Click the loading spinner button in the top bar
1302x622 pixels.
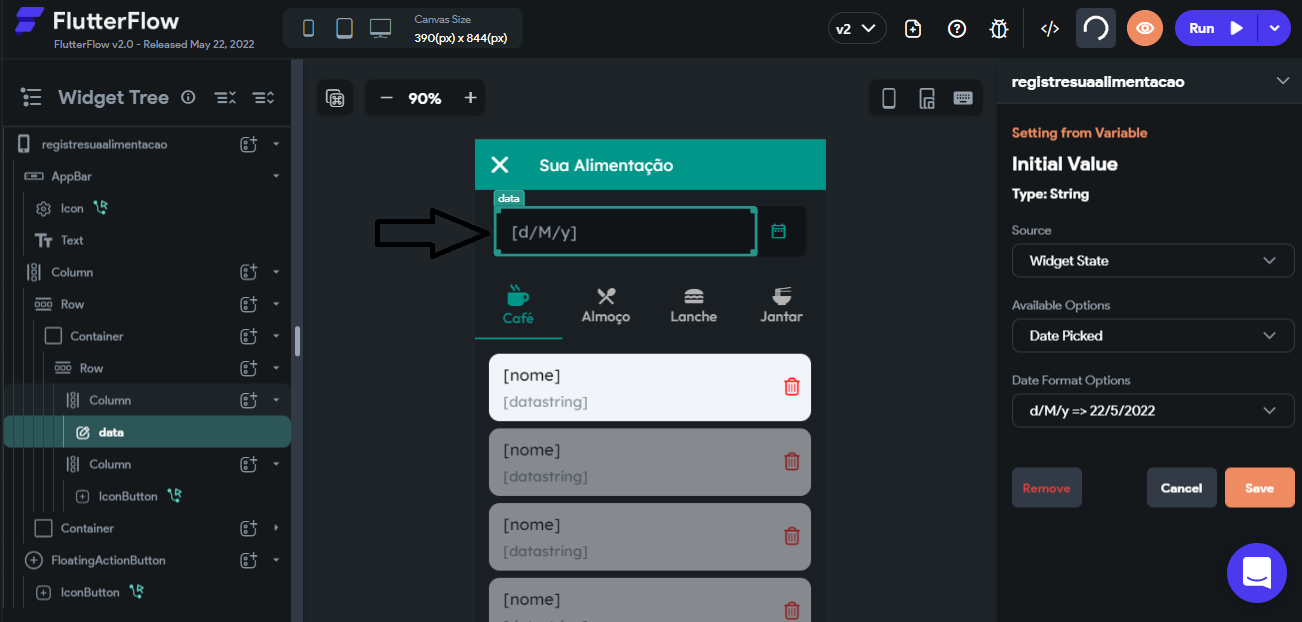1096,28
